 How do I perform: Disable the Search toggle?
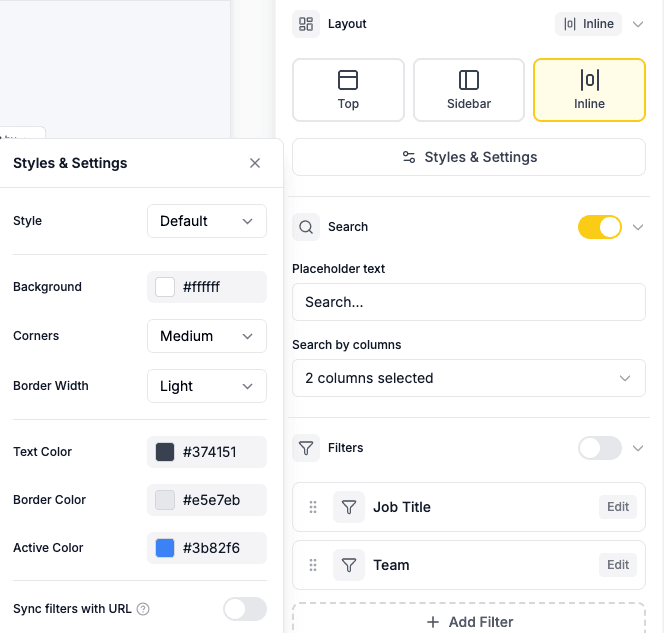tap(599, 227)
